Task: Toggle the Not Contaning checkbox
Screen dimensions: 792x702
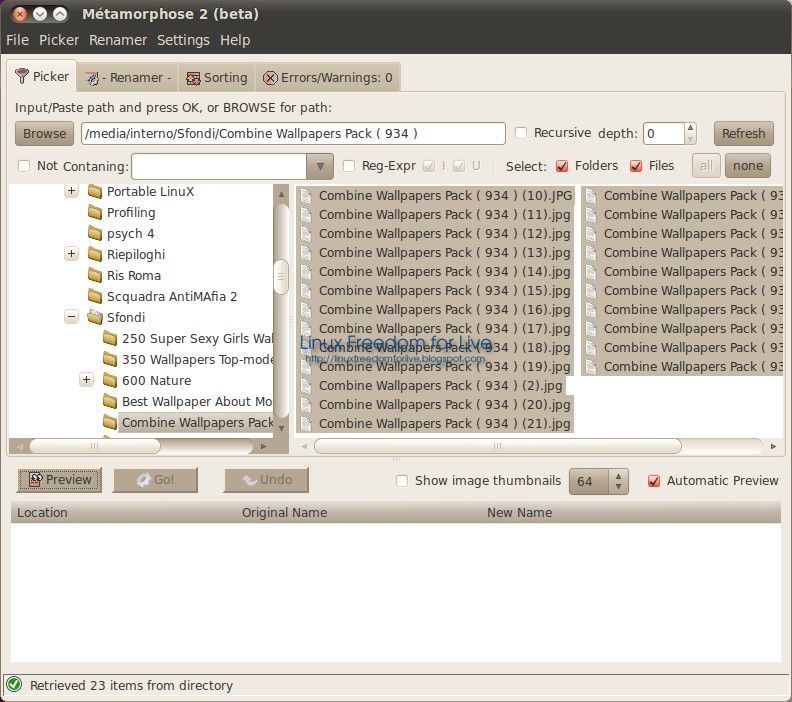Action: [x=24, y=166]
